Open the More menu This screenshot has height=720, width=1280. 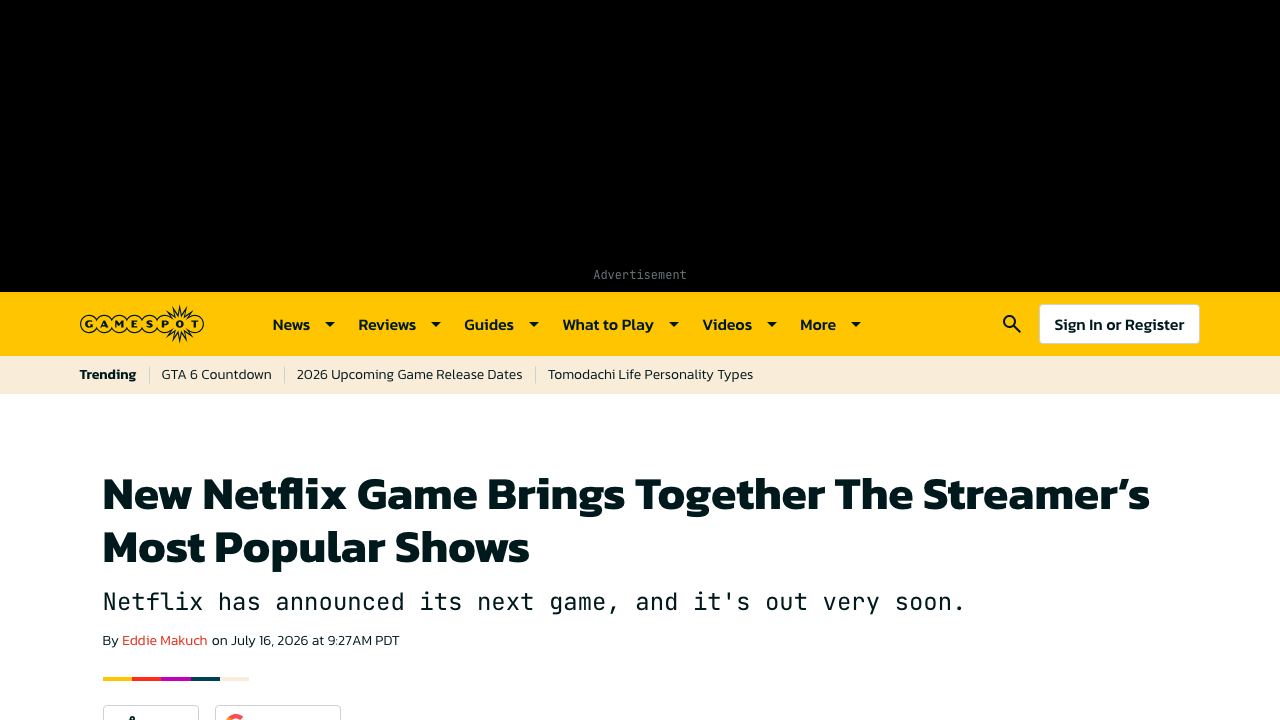tap(818, 324)
